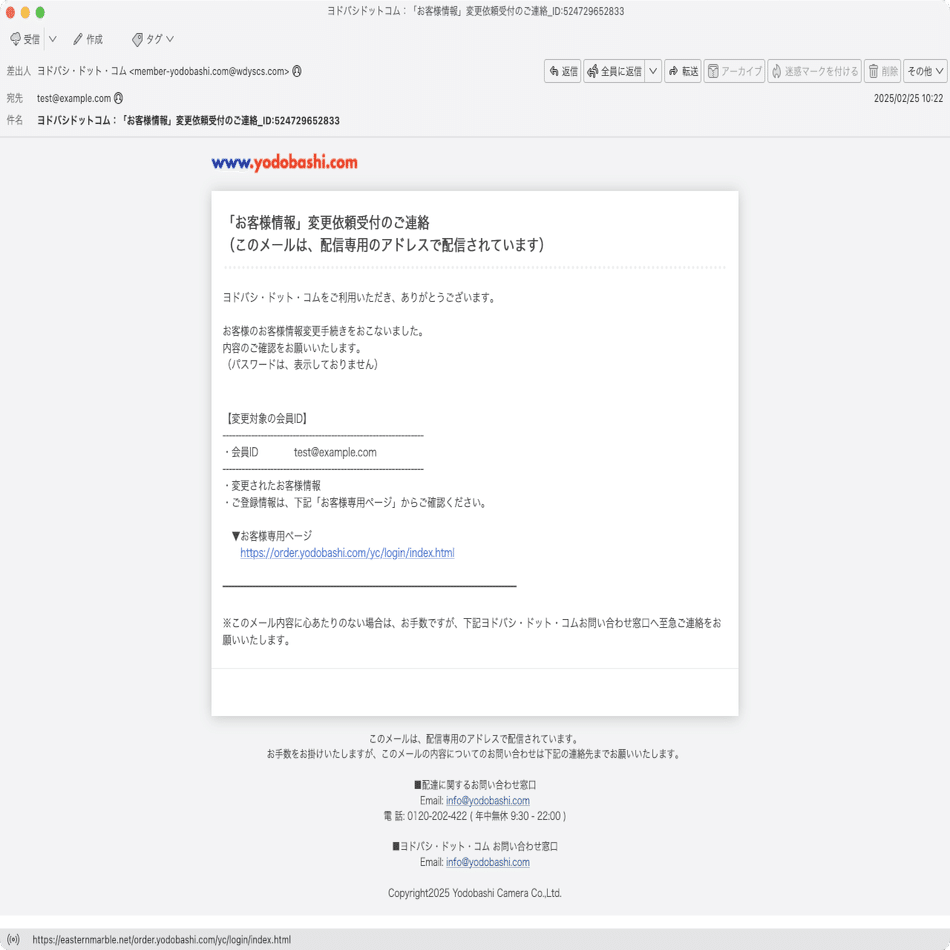The image size is (950, 950).
Task: Expand the 受信 dropdown arrow
Action: click(51, 39)
